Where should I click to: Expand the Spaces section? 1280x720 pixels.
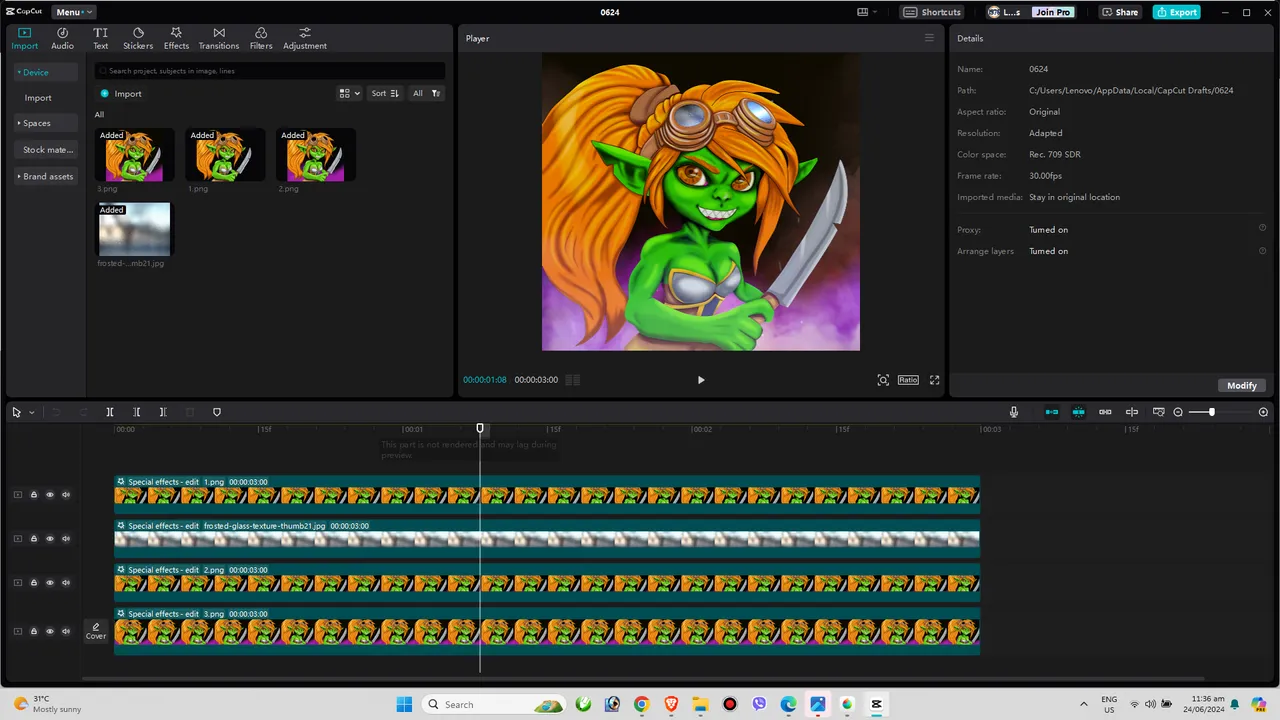tap(46, 123)
